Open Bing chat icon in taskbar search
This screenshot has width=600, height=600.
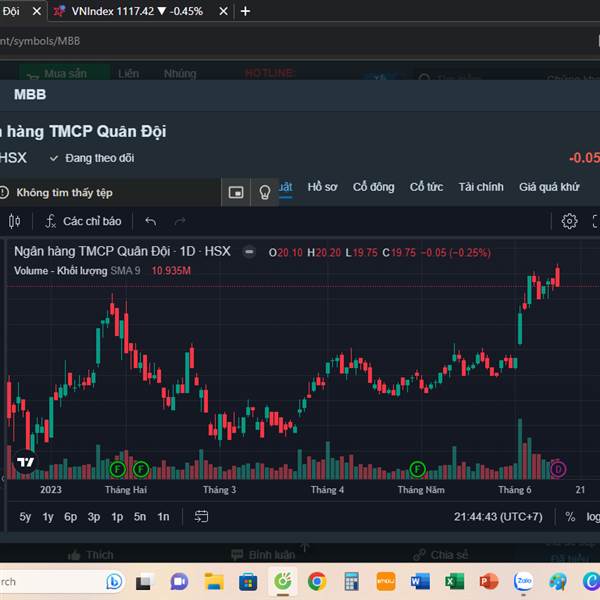pyautogui.click(x=114, y=582)
